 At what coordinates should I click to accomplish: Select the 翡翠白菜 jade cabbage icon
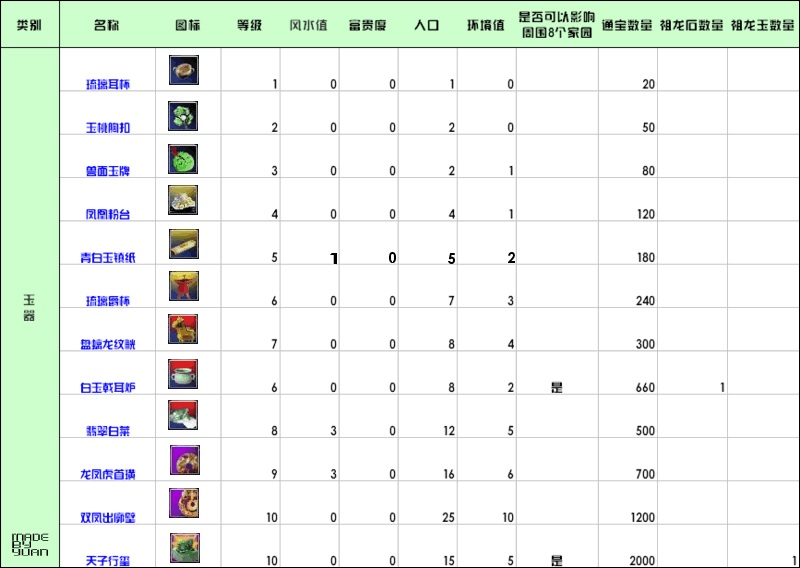click(183, 415)
